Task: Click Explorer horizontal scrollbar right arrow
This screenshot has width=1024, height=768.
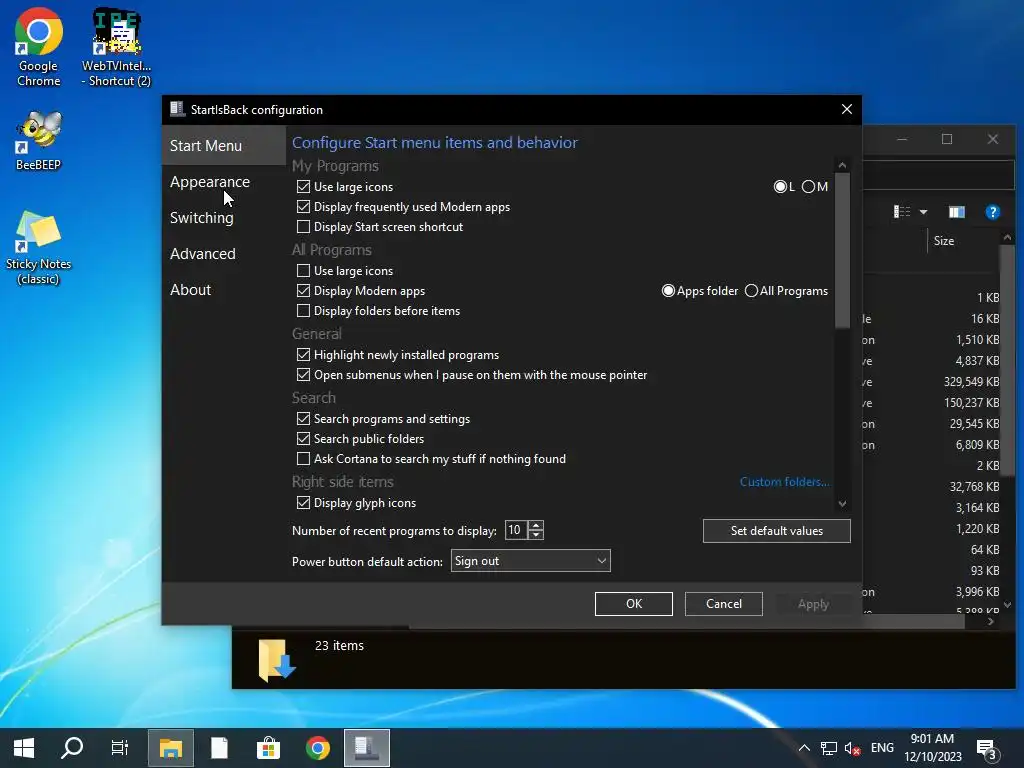Action: tap(991, 621)
